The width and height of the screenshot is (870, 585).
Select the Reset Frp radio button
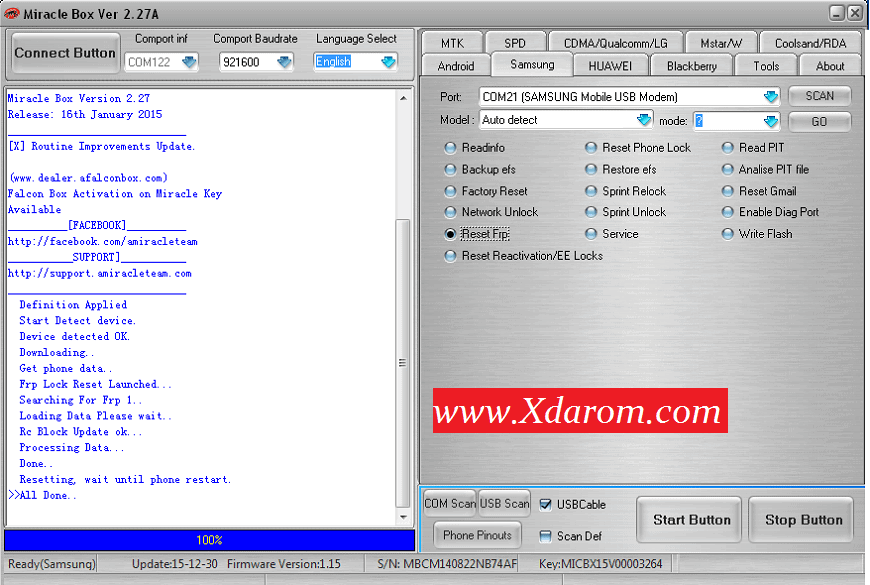pos(451,234)
